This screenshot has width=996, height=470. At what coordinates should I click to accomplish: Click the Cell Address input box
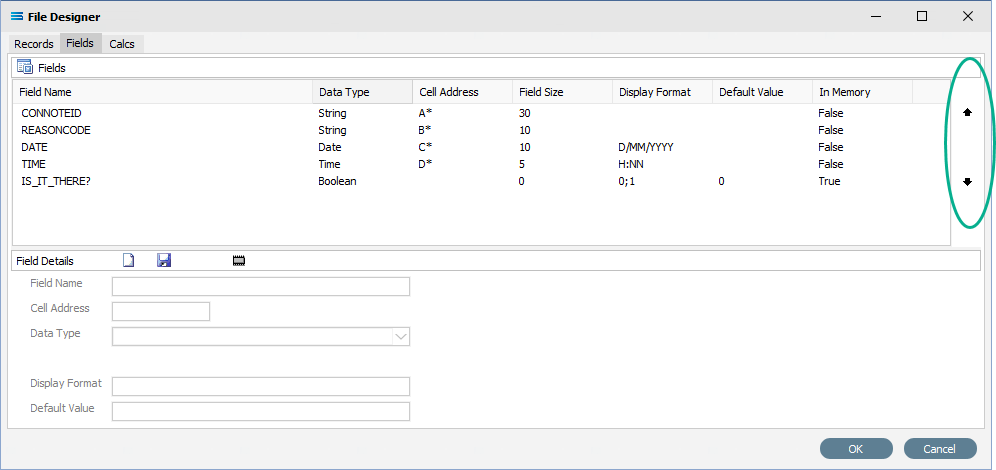(x=161, y=311)
